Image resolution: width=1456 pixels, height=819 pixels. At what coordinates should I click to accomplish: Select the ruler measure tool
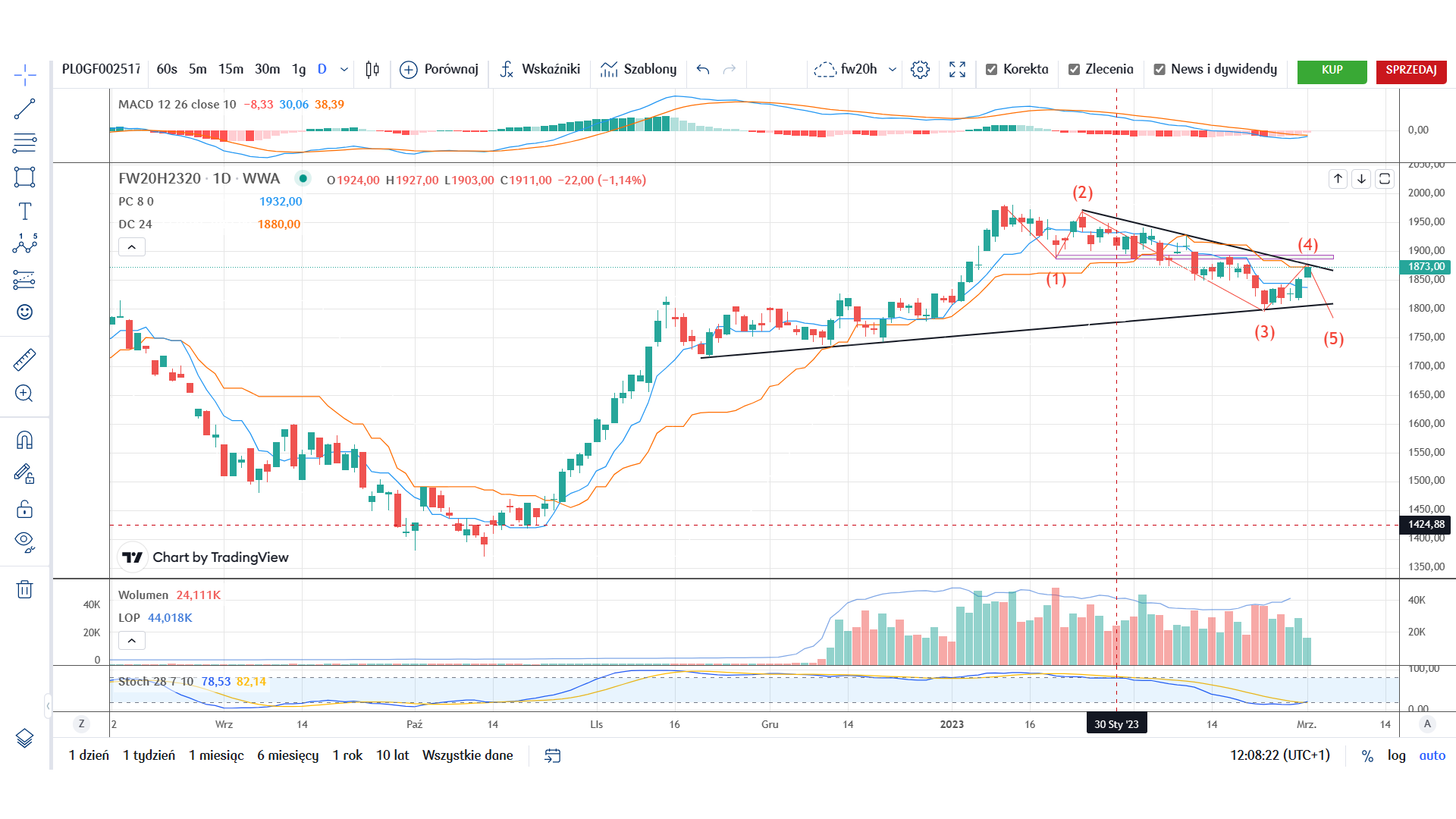24,359
